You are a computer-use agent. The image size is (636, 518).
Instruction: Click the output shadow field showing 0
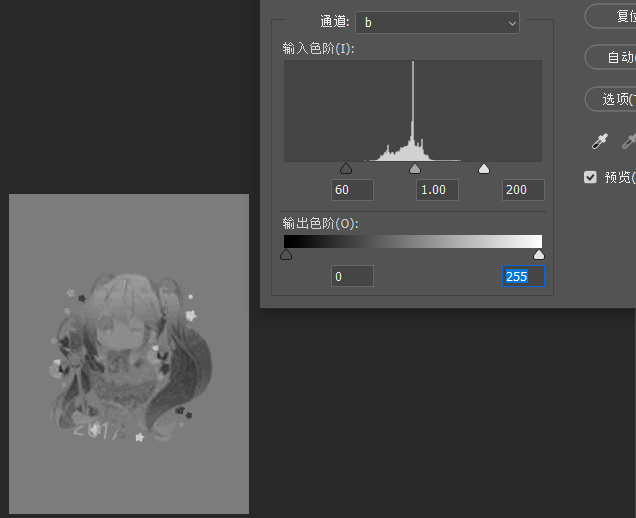pyautogui.click(x=352, y=276)
